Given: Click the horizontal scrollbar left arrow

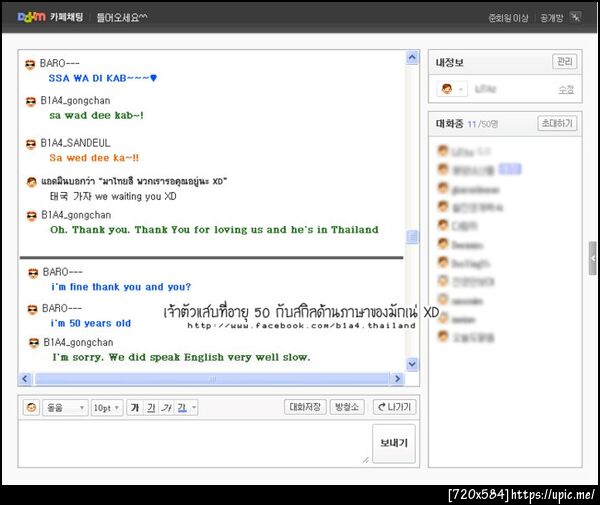Looking at the screenshot, I should pos(25,379).
